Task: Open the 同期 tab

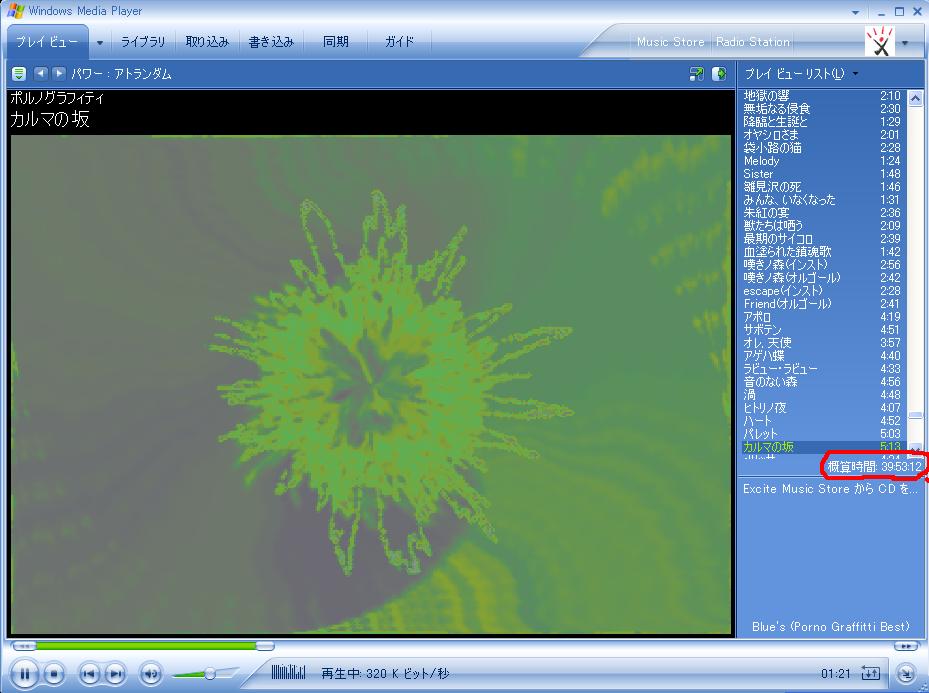Action: tap(335, 41)
